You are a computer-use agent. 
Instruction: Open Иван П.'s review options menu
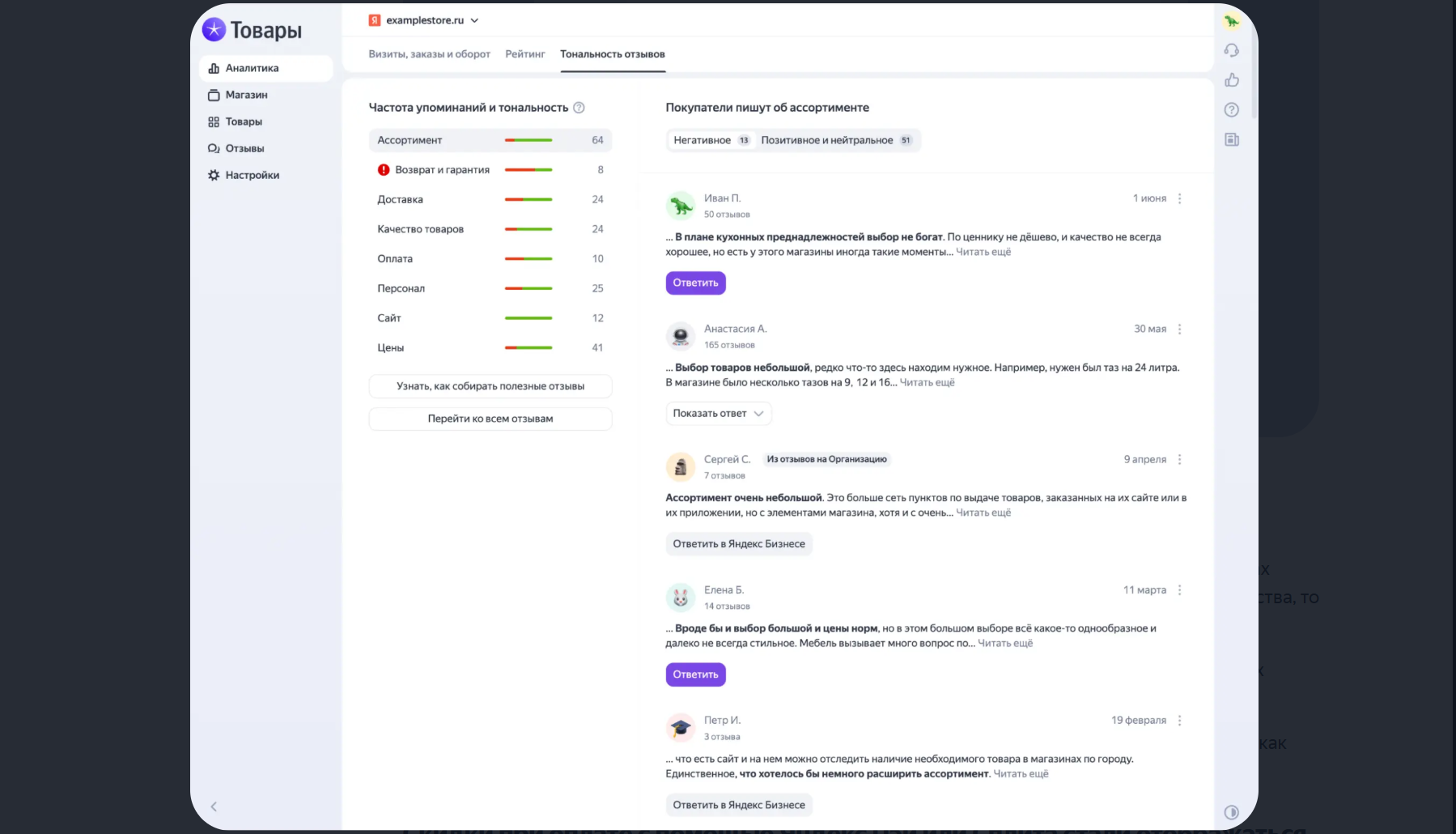(1180, 198)
